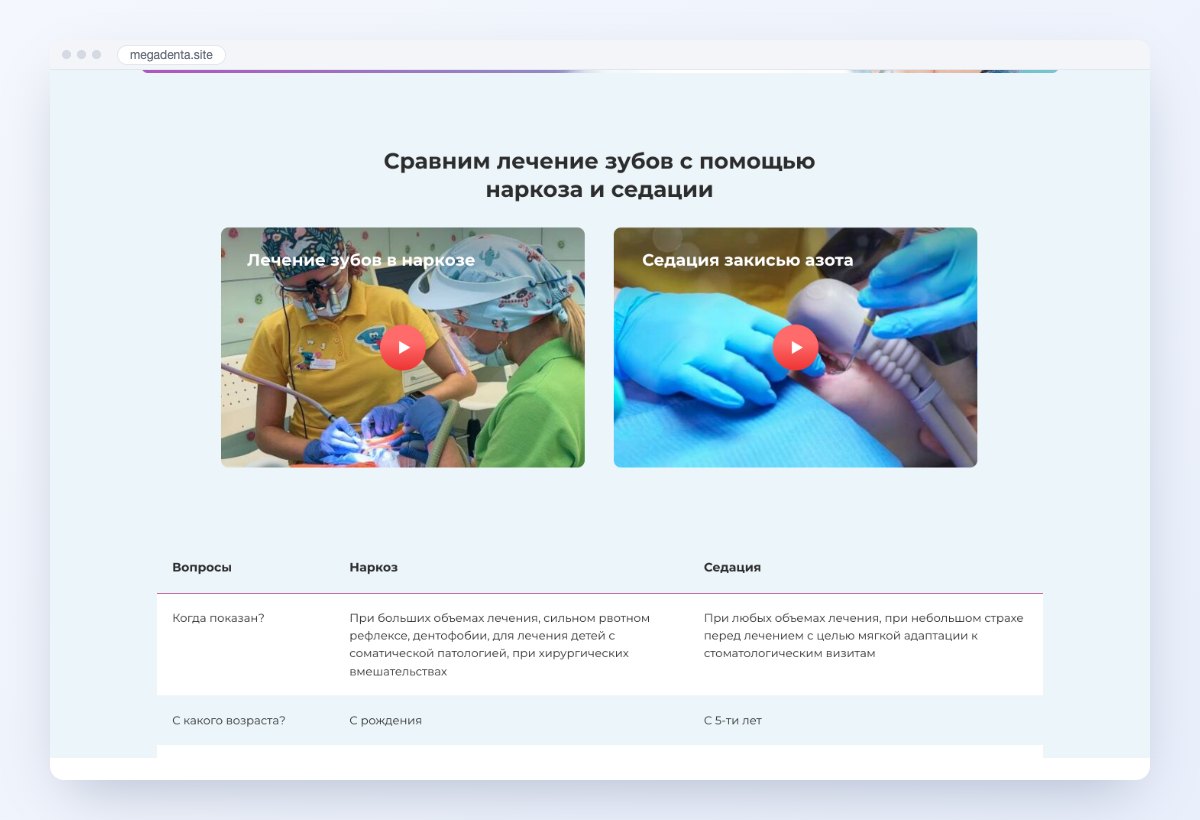1200x820 pixels.
Task: Click the third gray window control dot
Action: coord(97,55)
